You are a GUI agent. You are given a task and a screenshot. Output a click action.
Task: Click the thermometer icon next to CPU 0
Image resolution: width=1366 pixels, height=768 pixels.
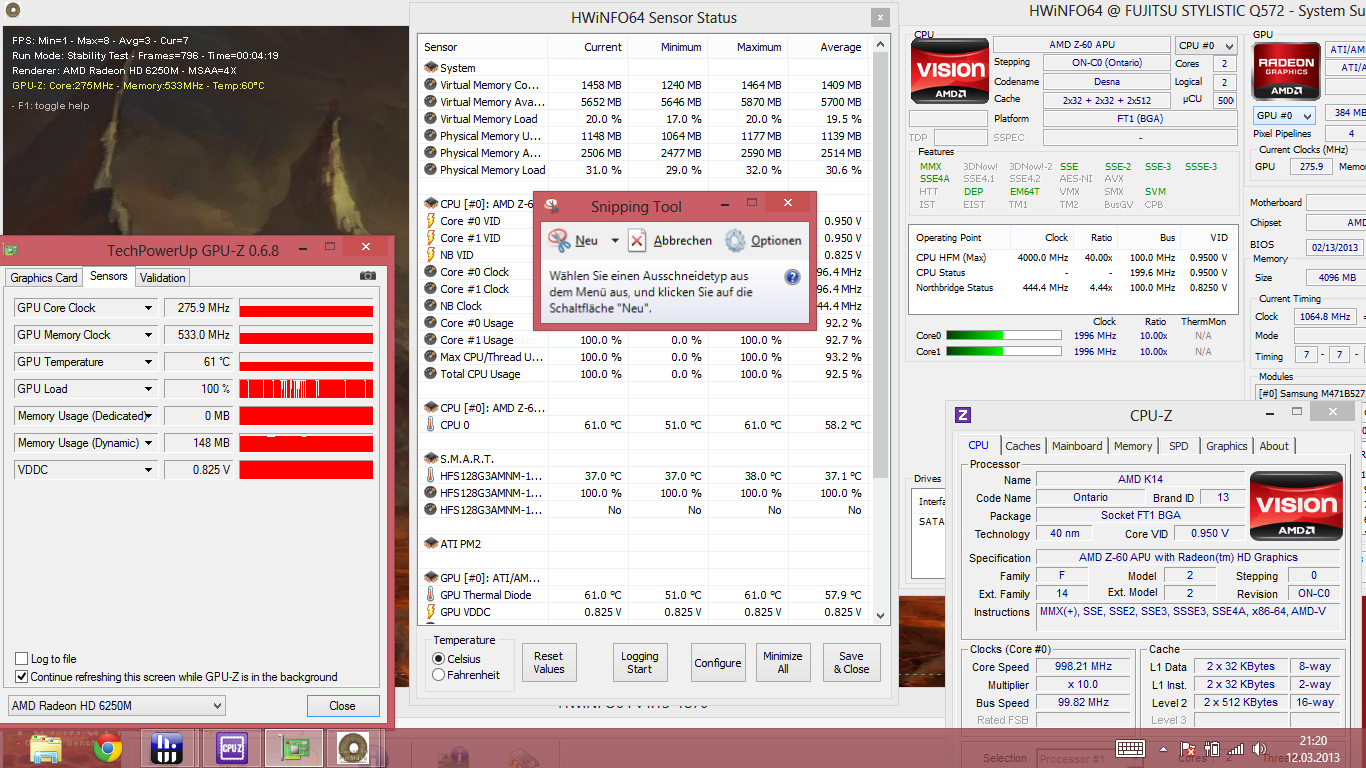point(431,425)
